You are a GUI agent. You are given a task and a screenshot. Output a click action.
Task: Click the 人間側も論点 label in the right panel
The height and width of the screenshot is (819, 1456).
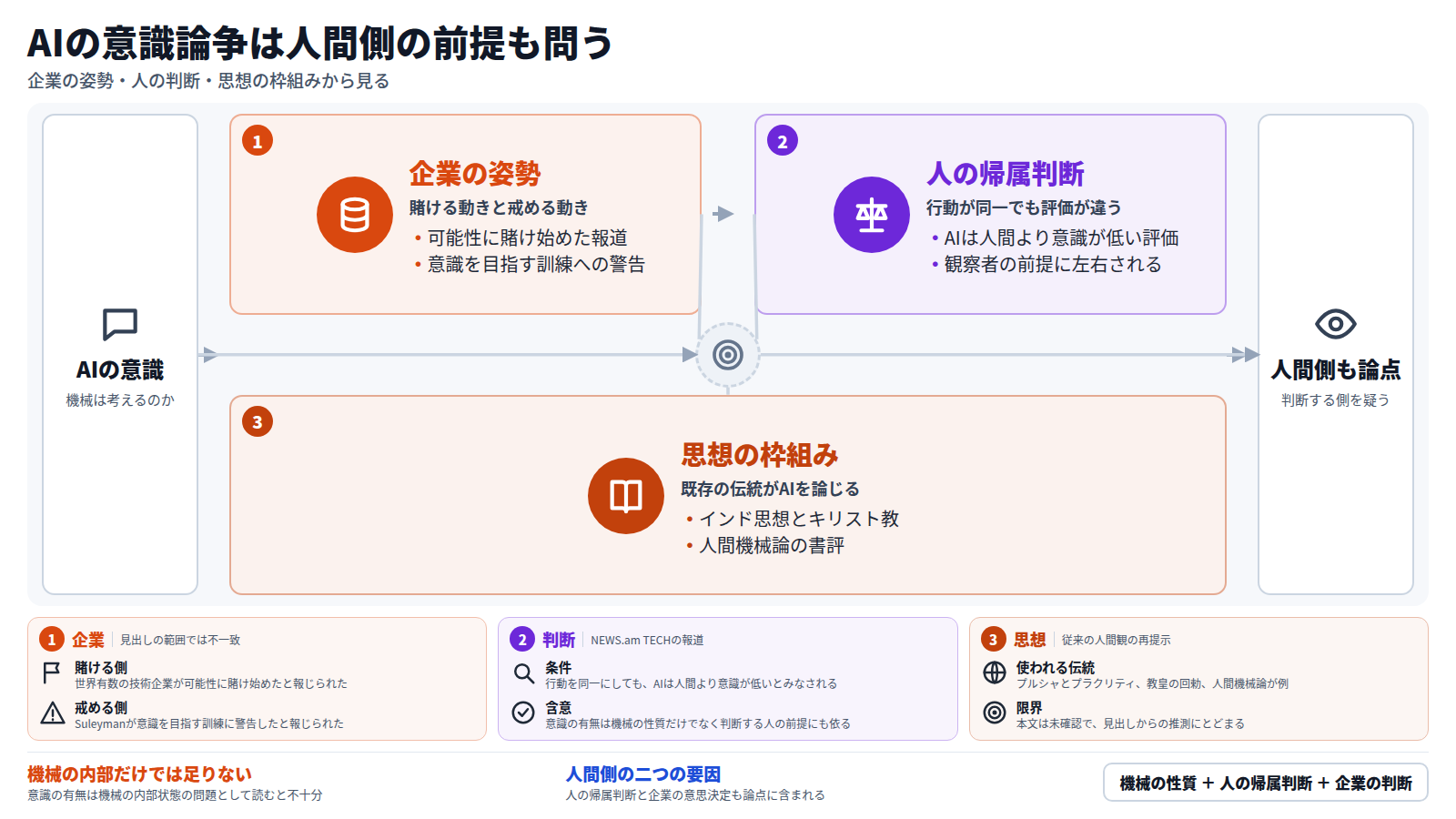point(1336,369)
